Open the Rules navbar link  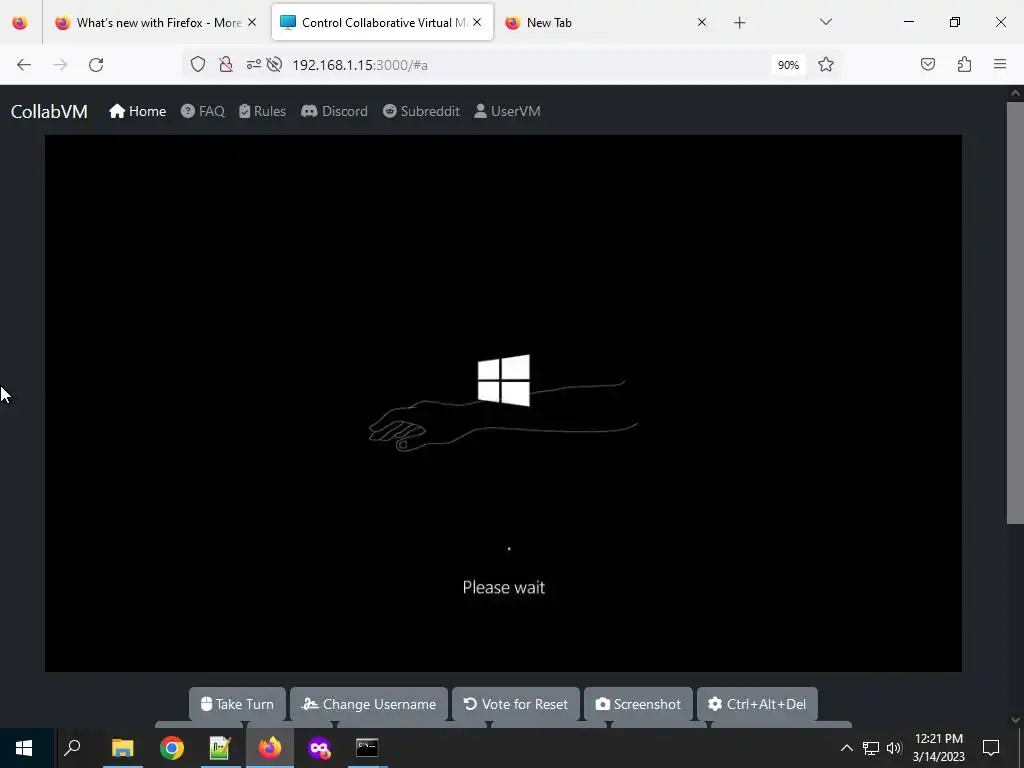[262, 111]
